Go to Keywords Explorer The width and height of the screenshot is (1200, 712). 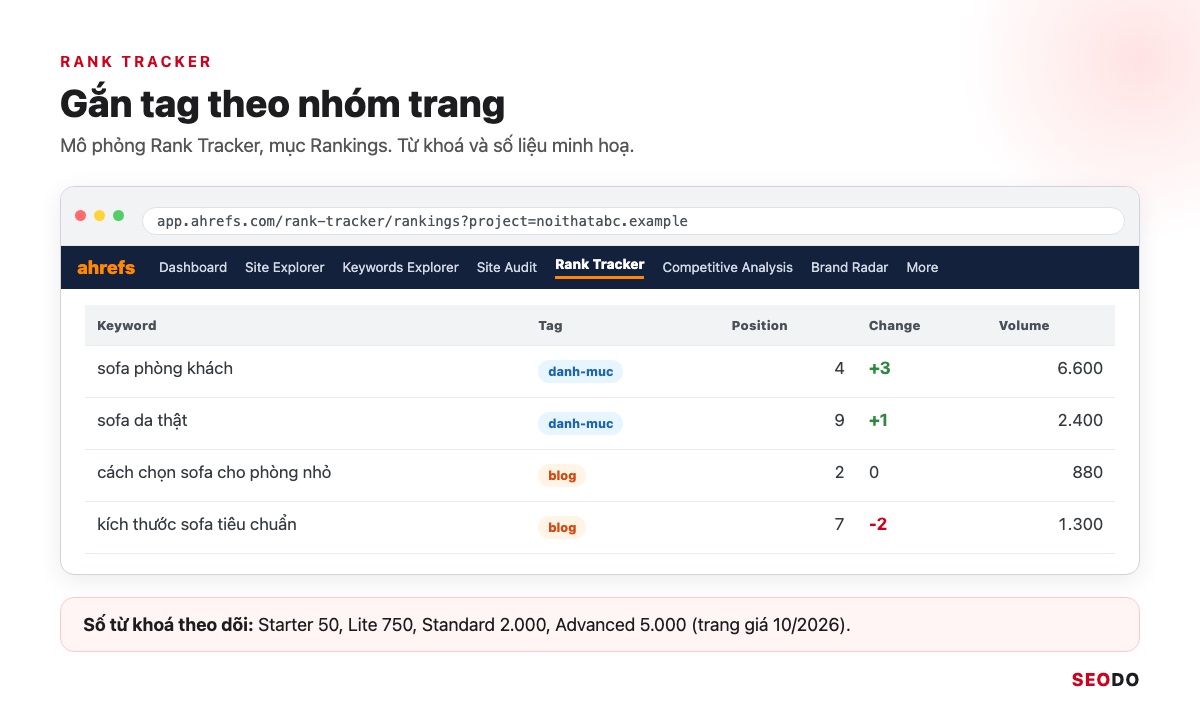coord(400,267)
